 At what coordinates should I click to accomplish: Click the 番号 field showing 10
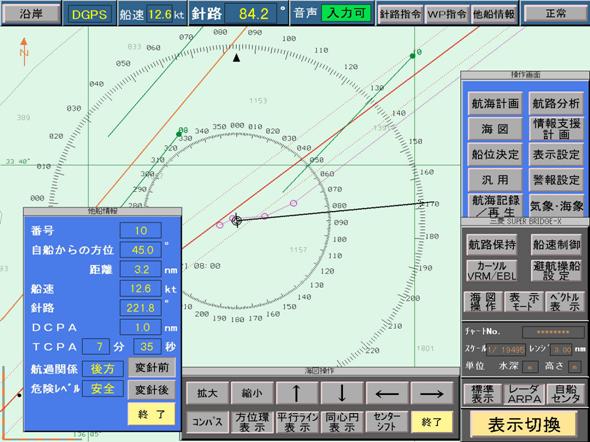(141, 231)
